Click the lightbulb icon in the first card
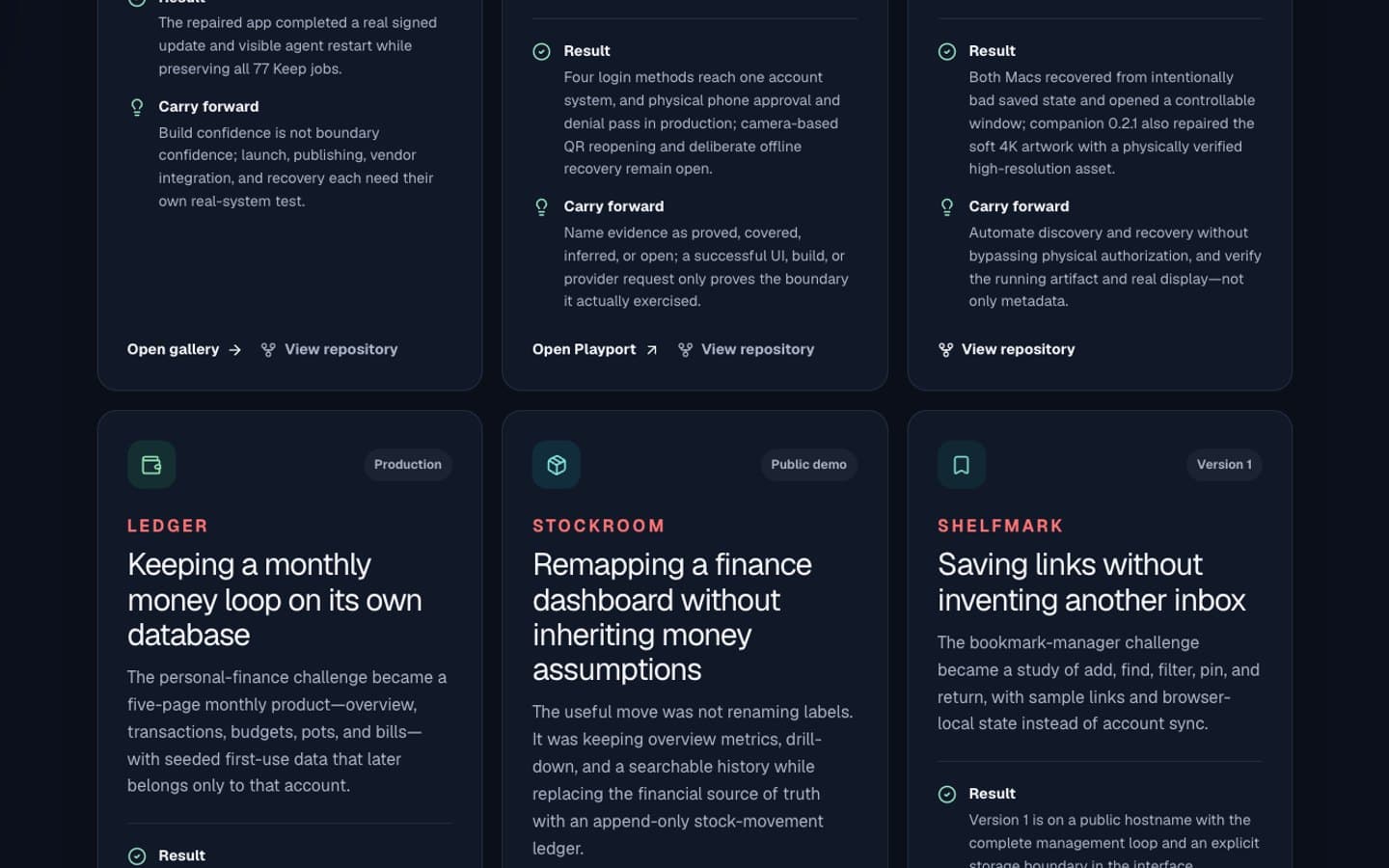This screenshot has height=868, width=1389. [137, 107]
